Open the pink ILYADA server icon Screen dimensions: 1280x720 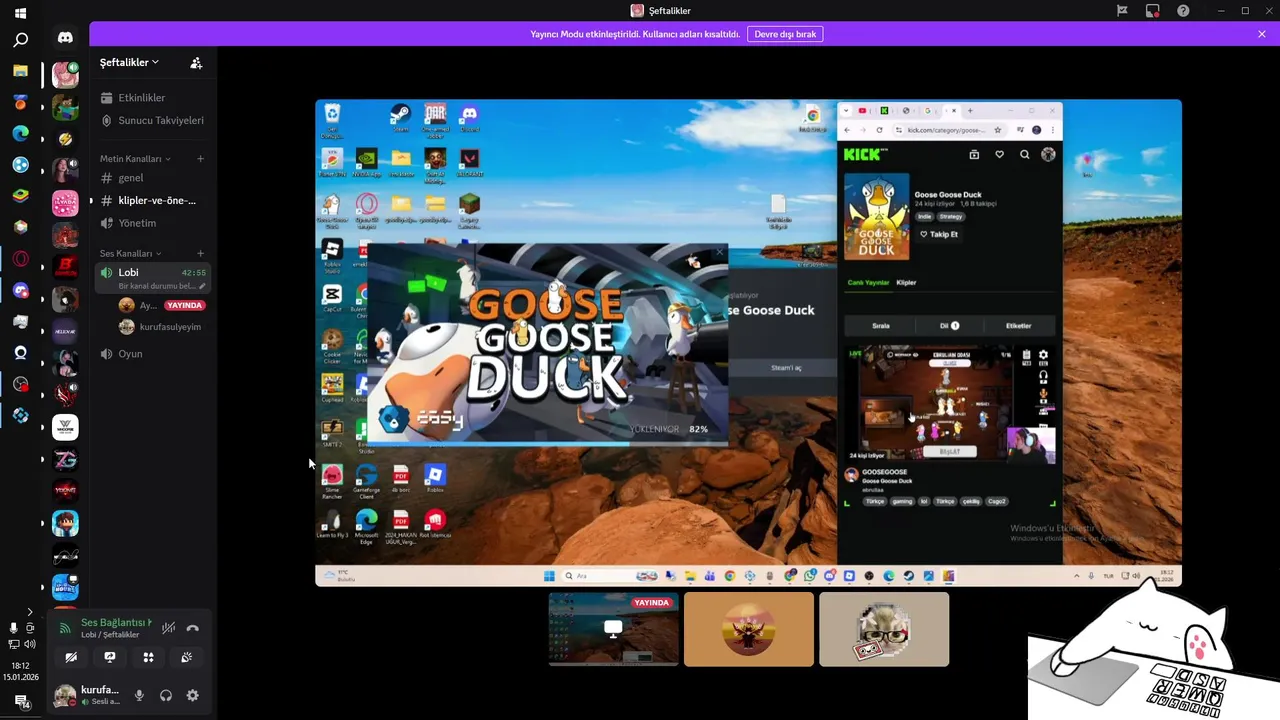[65, 203]
